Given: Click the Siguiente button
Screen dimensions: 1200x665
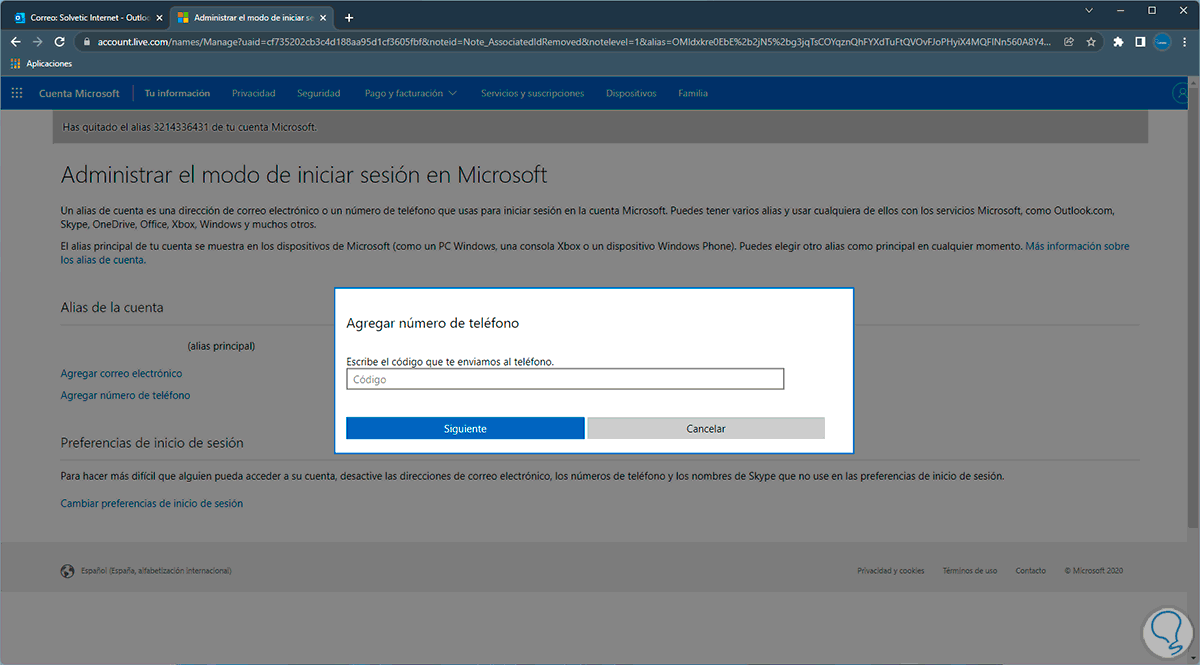Looking at the screenshot, I should (x=465, y=428).
